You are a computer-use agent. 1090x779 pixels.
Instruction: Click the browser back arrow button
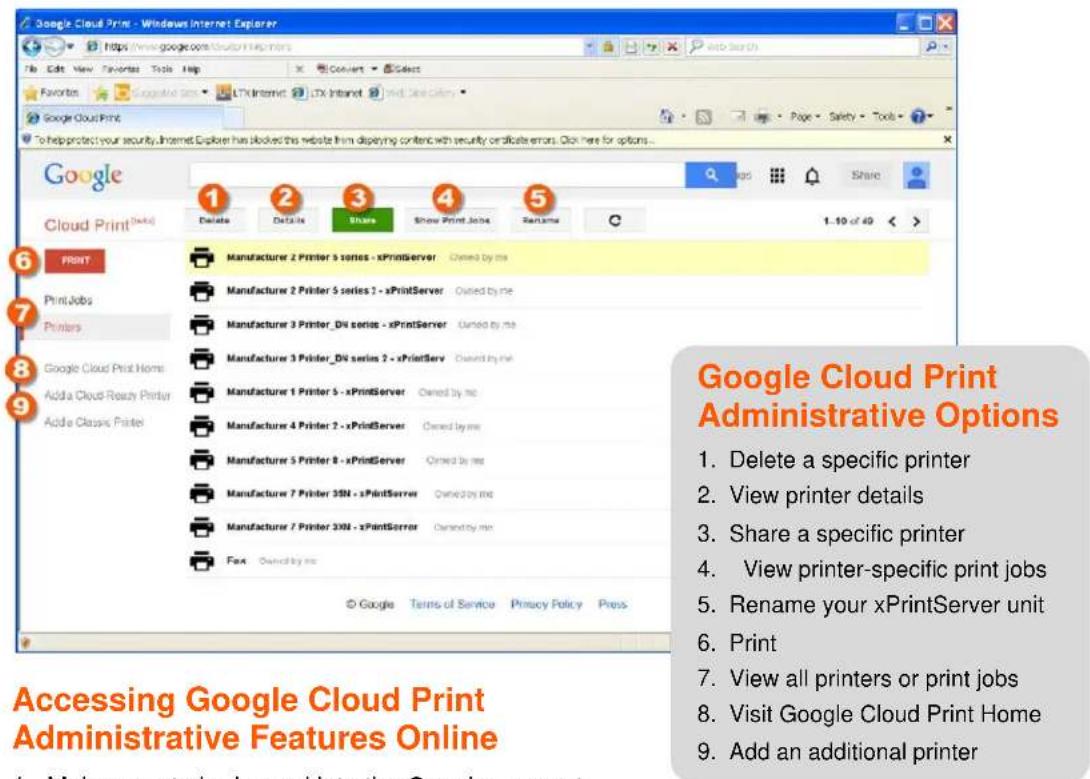click(31, 46)
